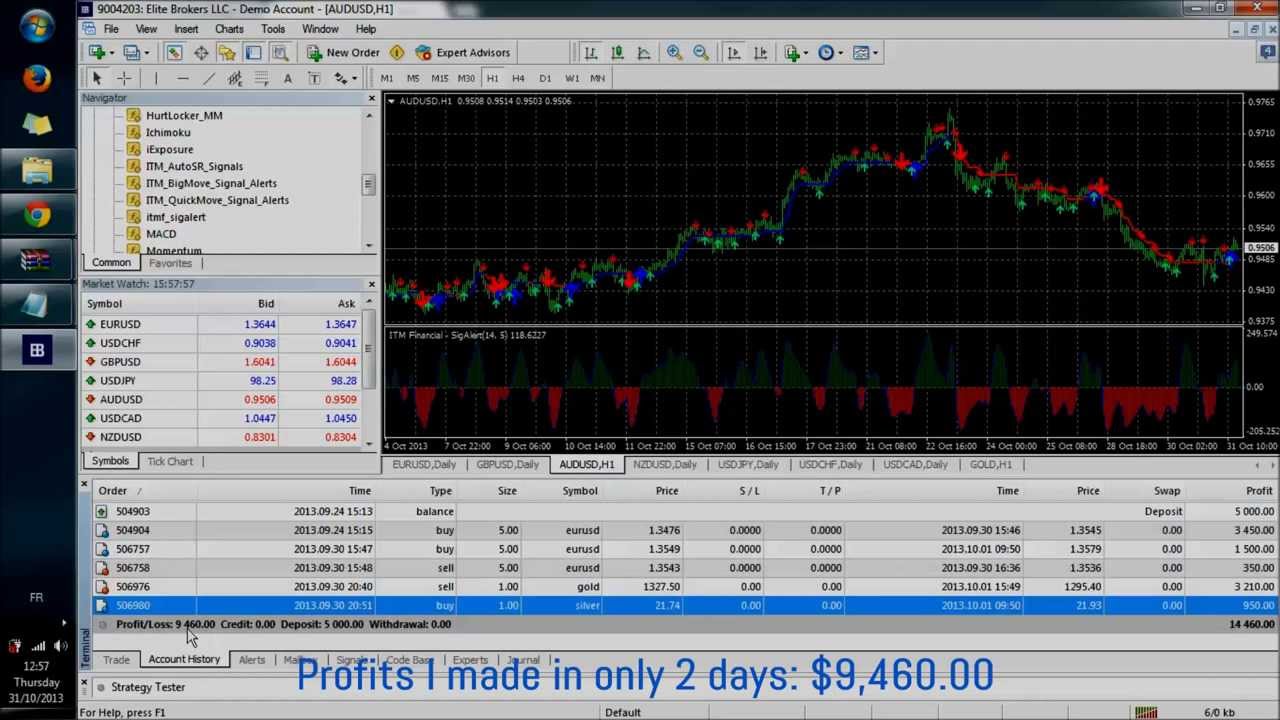Click the New Order button

pos(343,52)
